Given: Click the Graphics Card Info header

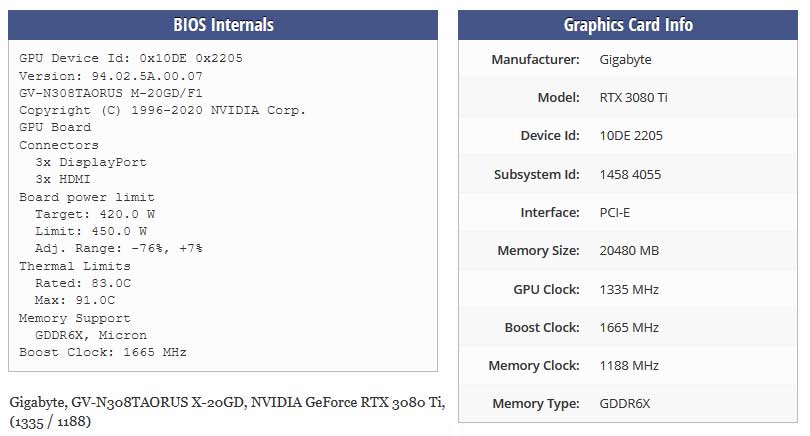Looking at the screenshot, I should (628, 25).
